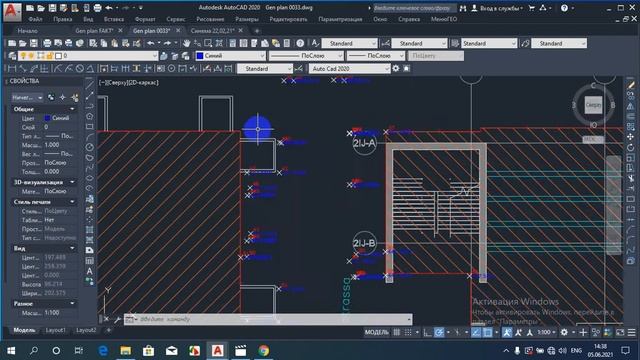Image resolution: width=640 pixels, height=360 pixels.
Task: Toggle layer 0 on/off lightbulb
Action: (23, 56)
